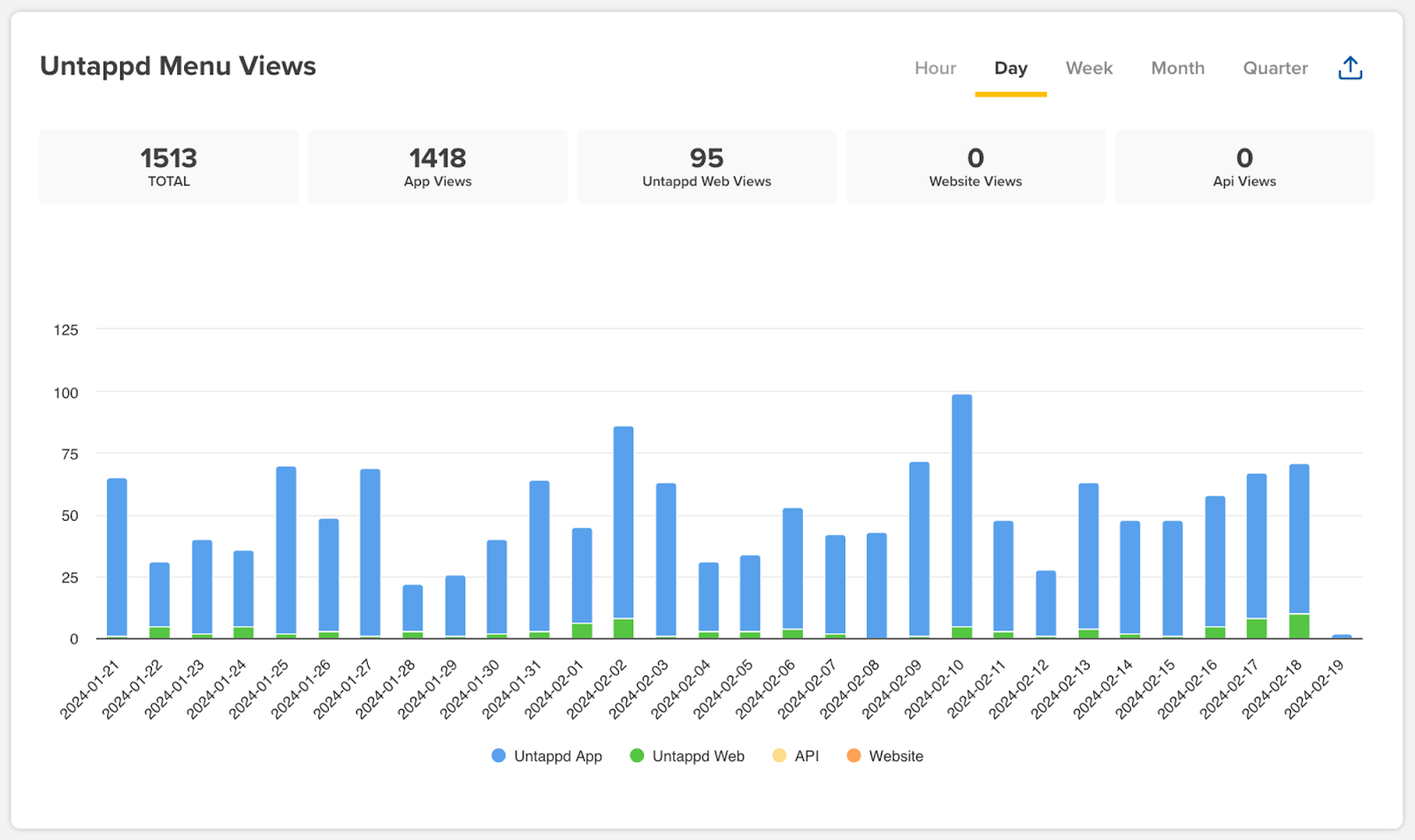Viewport: 1415px width, 840px height.
Task: Toggle Untappd App series in legend
Action: (x=557, y=756)
